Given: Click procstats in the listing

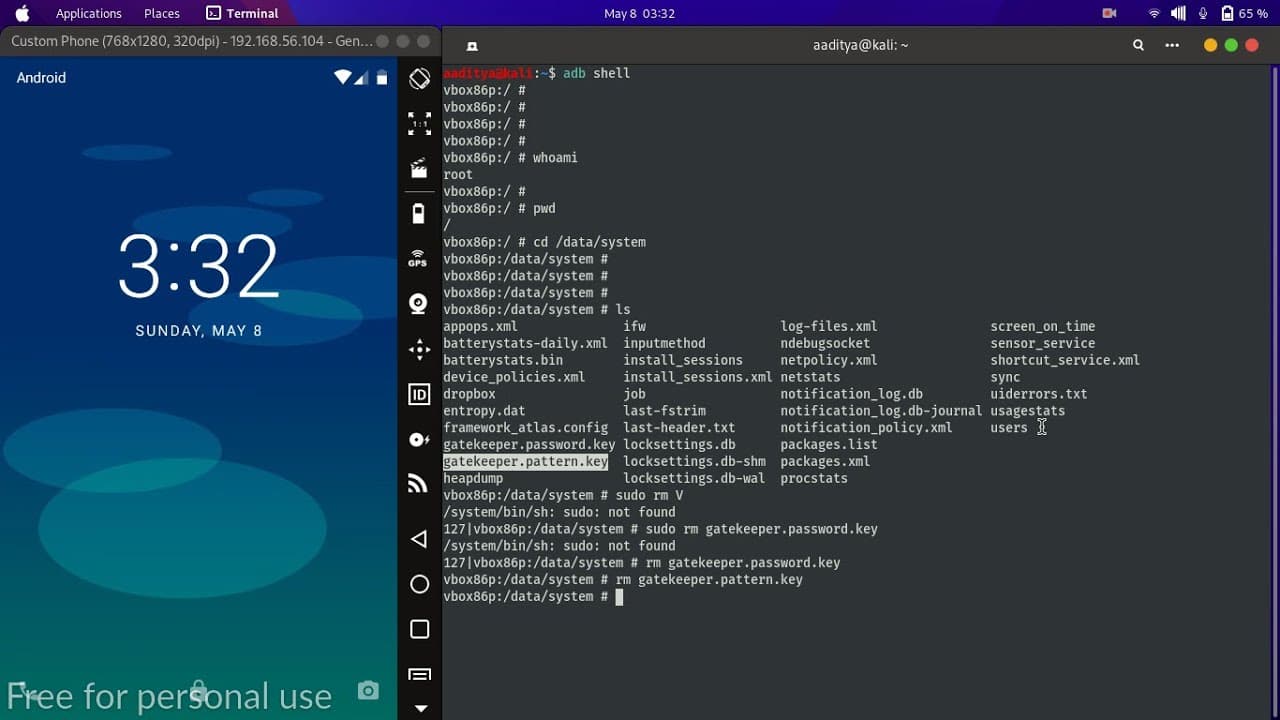Looking at the screenshot, I should pyautogui.click(x=814, y=479).
